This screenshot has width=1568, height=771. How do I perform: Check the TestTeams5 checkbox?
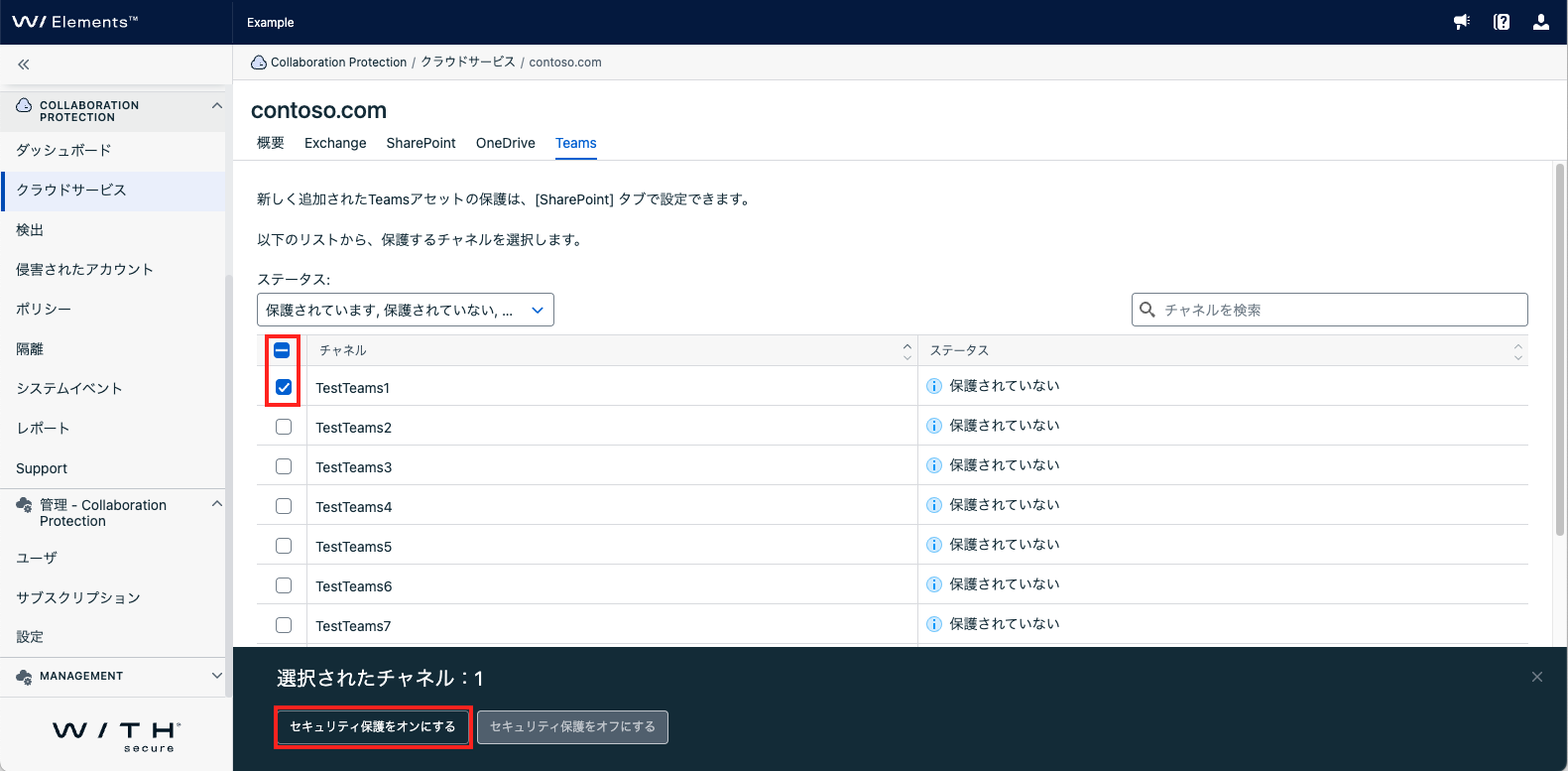[284, 546]
